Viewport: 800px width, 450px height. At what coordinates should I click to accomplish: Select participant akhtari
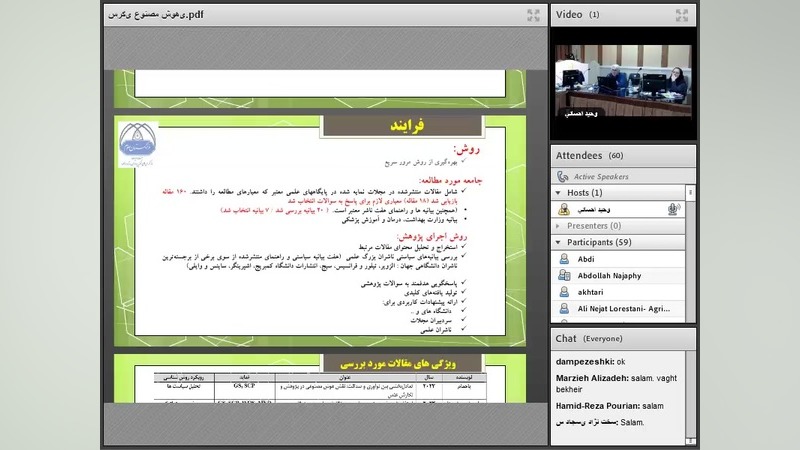point(618,292)
